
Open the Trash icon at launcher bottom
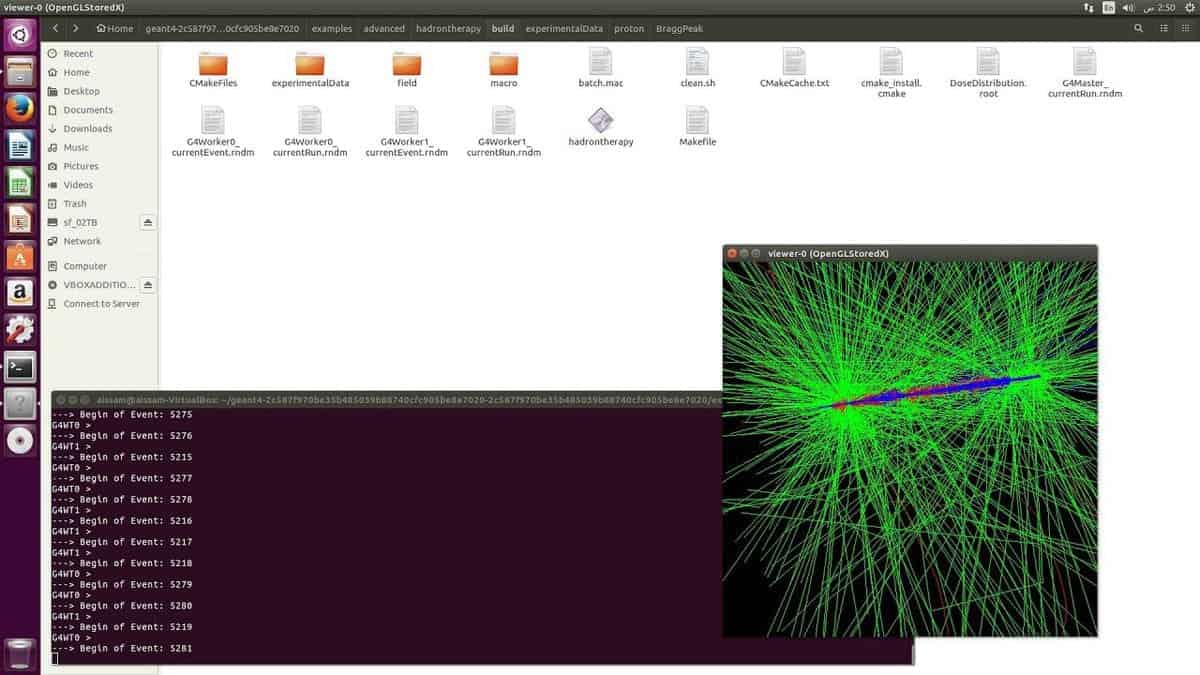pyautogui.click(x=20, y=653)
